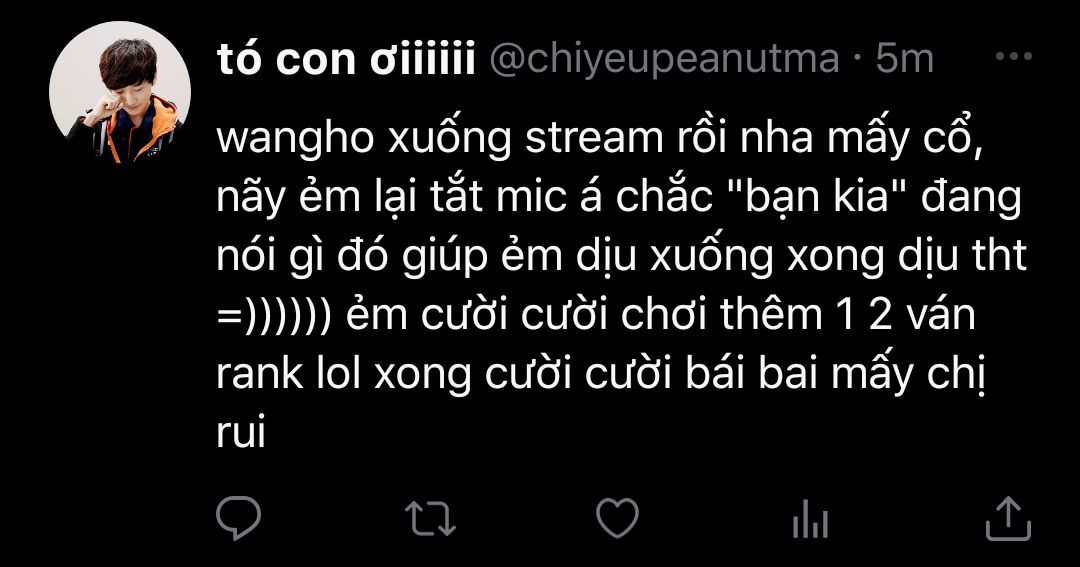Screen dimensions: 1080x567
Task: Click the word stream in tweet text
Action: pyautogui.click(x=594, y=138)
